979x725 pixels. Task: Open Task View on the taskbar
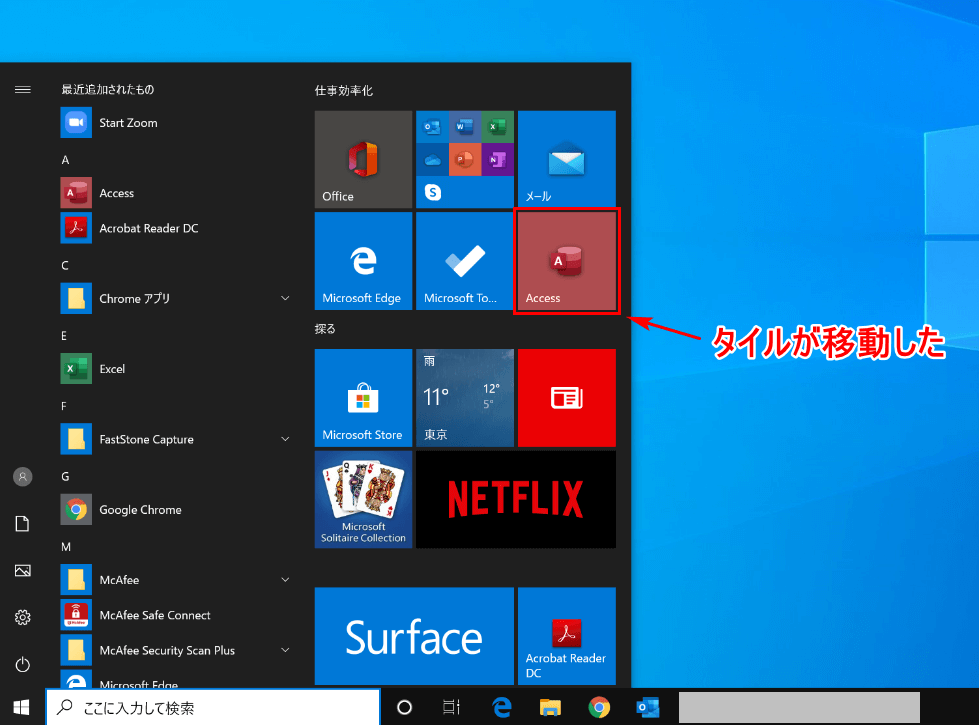tap(451, 708)
